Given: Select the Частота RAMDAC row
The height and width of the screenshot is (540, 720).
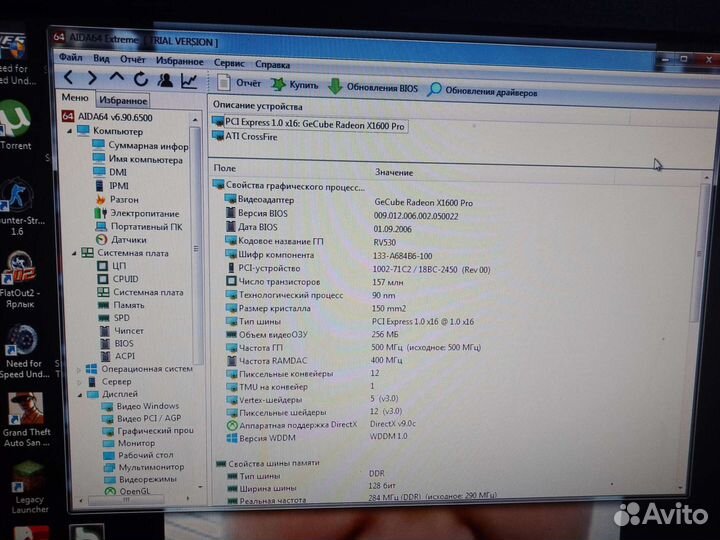Looking at the screenshot, I should [x=314, y=360].
